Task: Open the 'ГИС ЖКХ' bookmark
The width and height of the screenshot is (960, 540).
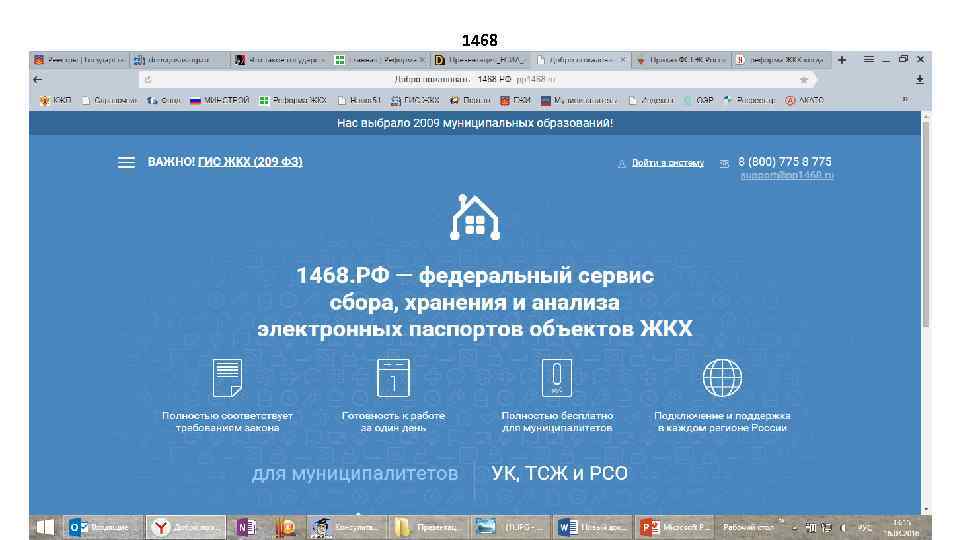Action: click(x=416, y=100)
